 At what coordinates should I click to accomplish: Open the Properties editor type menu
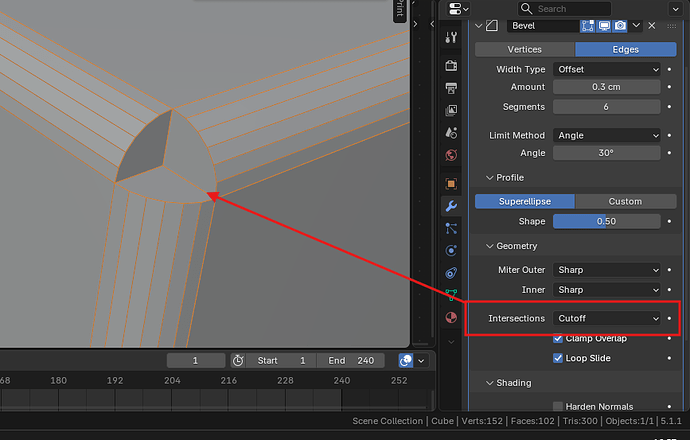pyautogui.click(x=458, y=8)
